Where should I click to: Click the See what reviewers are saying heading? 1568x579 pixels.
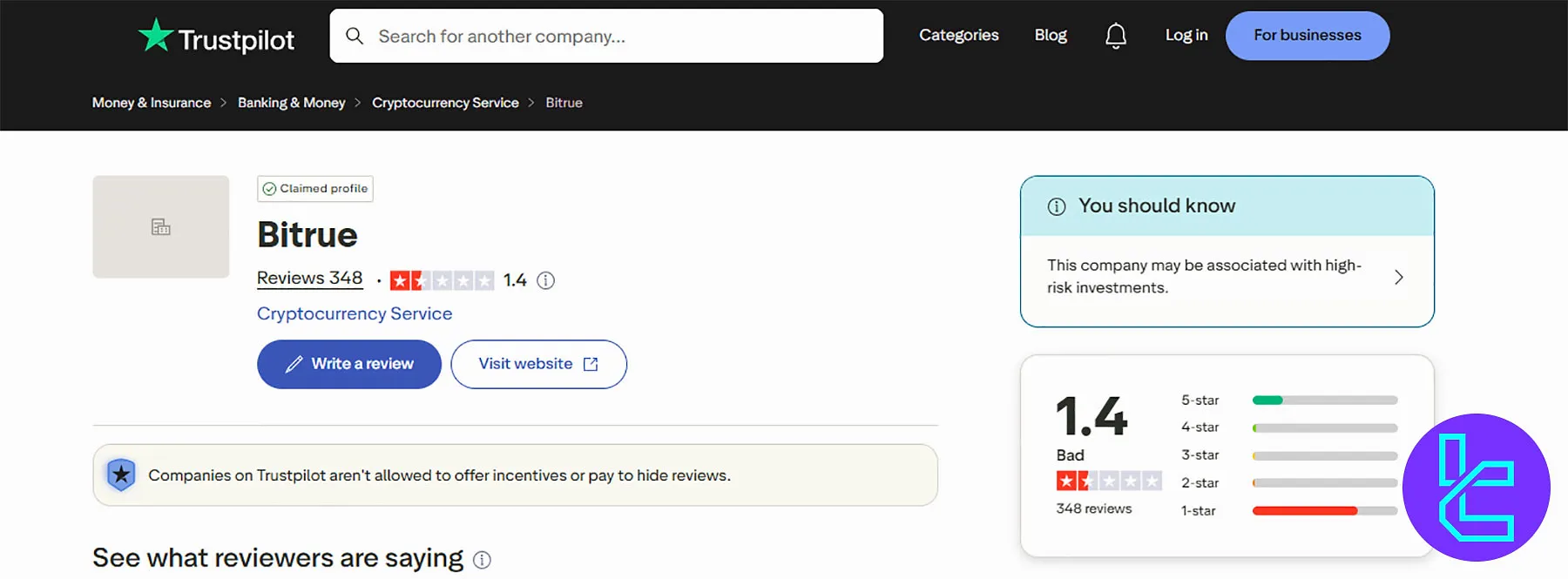278,558
